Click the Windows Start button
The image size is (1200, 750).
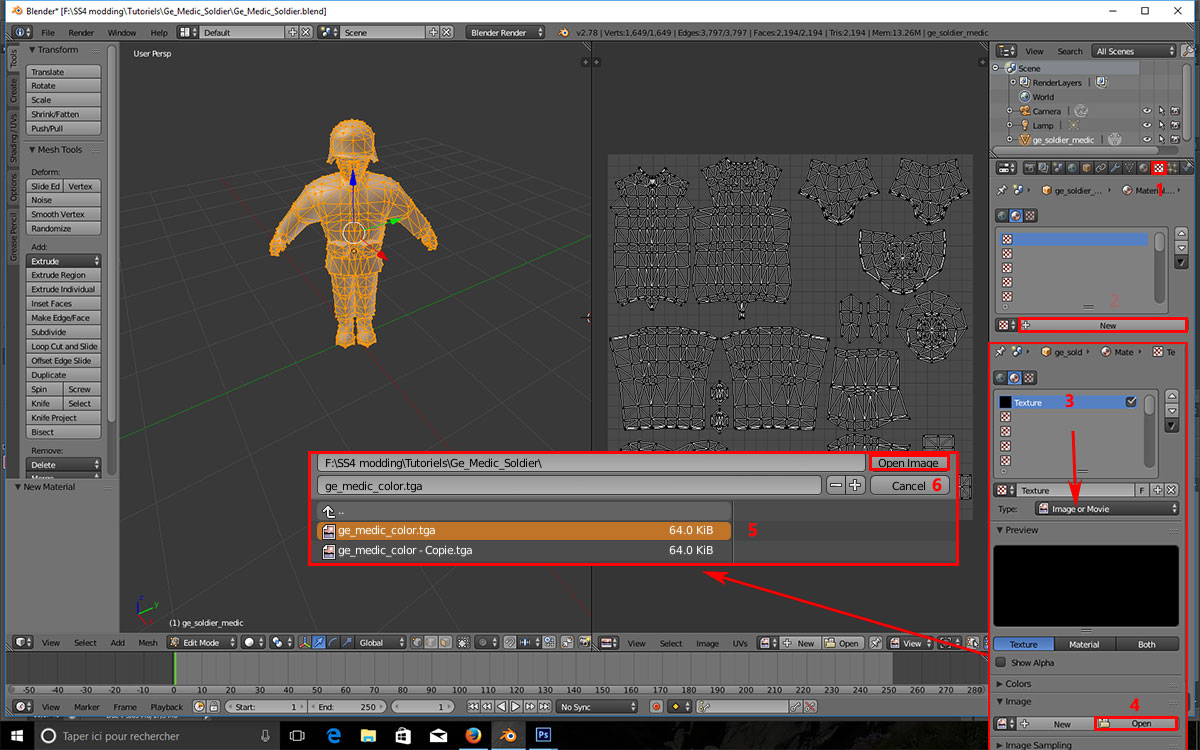(x=15, y=736)
